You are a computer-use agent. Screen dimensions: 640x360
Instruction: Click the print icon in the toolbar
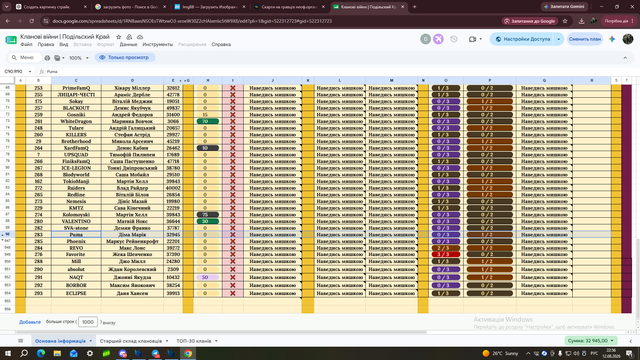click(x=47, y=58)
